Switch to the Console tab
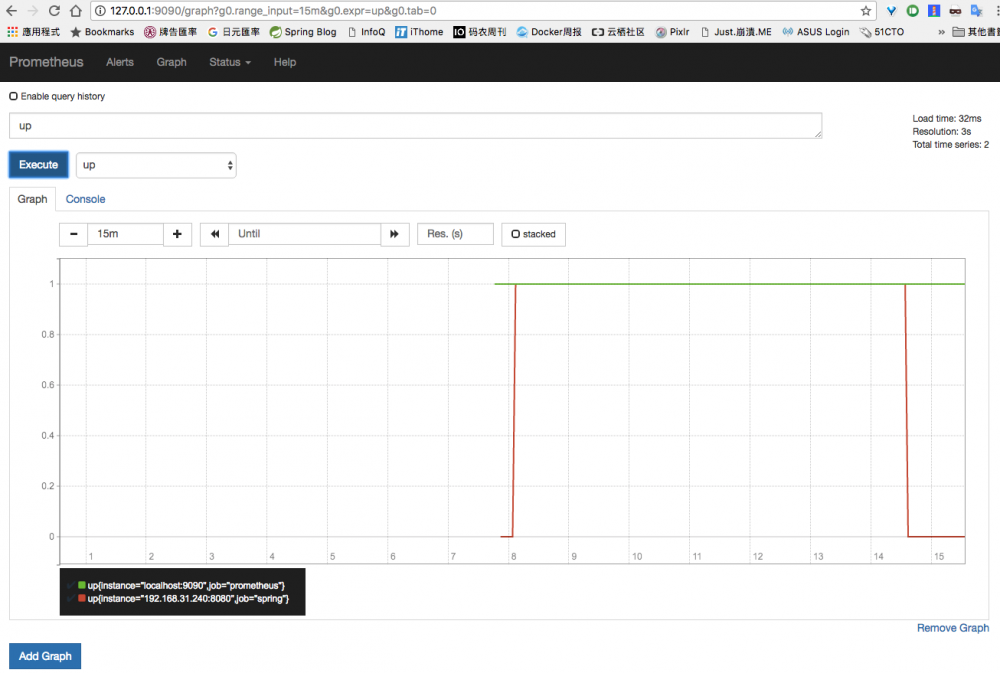 pos(85,199)
